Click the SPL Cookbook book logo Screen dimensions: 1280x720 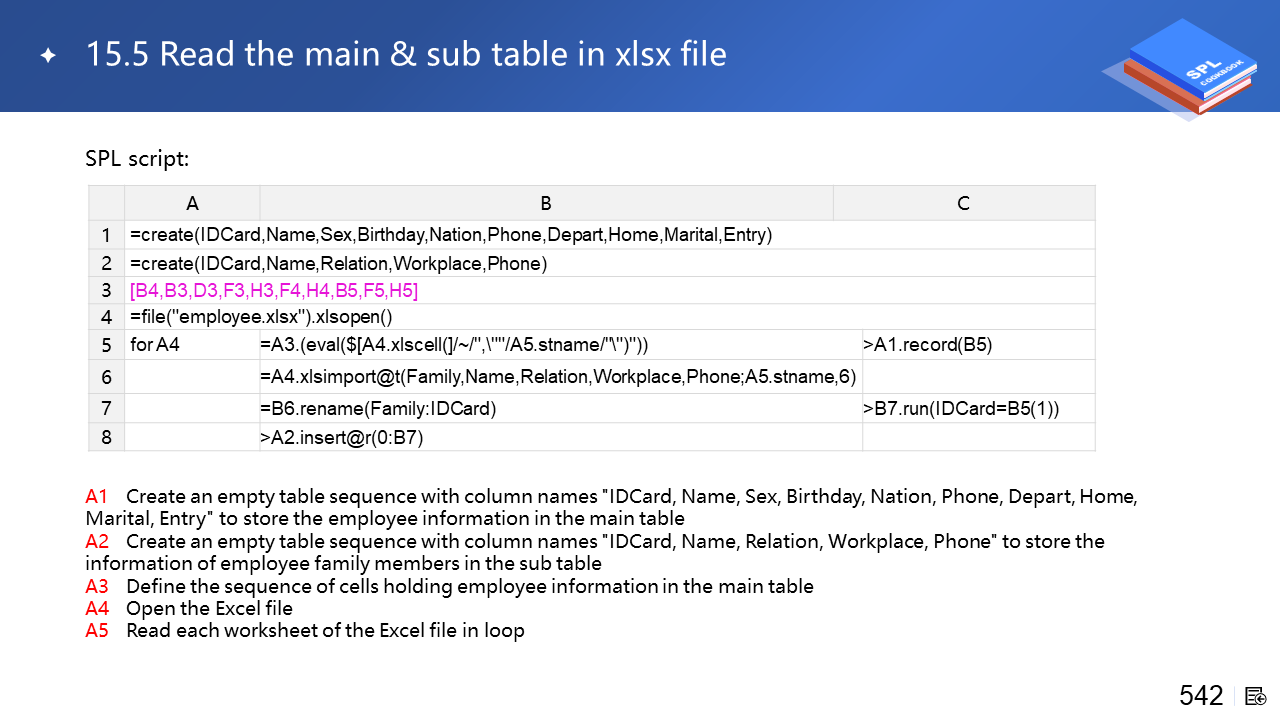[1186, 68]
